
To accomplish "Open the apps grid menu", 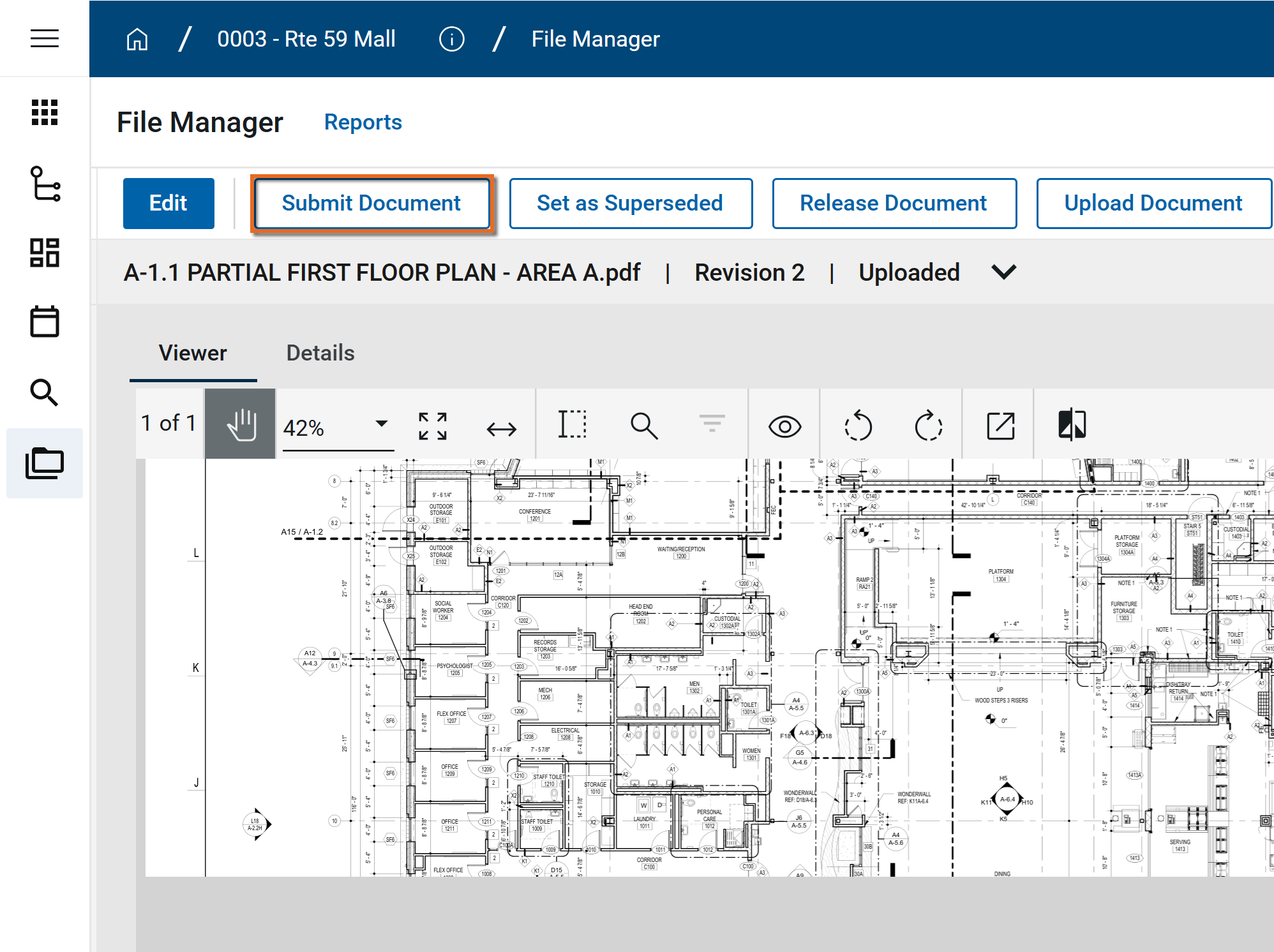I will [x=45, y=112].
